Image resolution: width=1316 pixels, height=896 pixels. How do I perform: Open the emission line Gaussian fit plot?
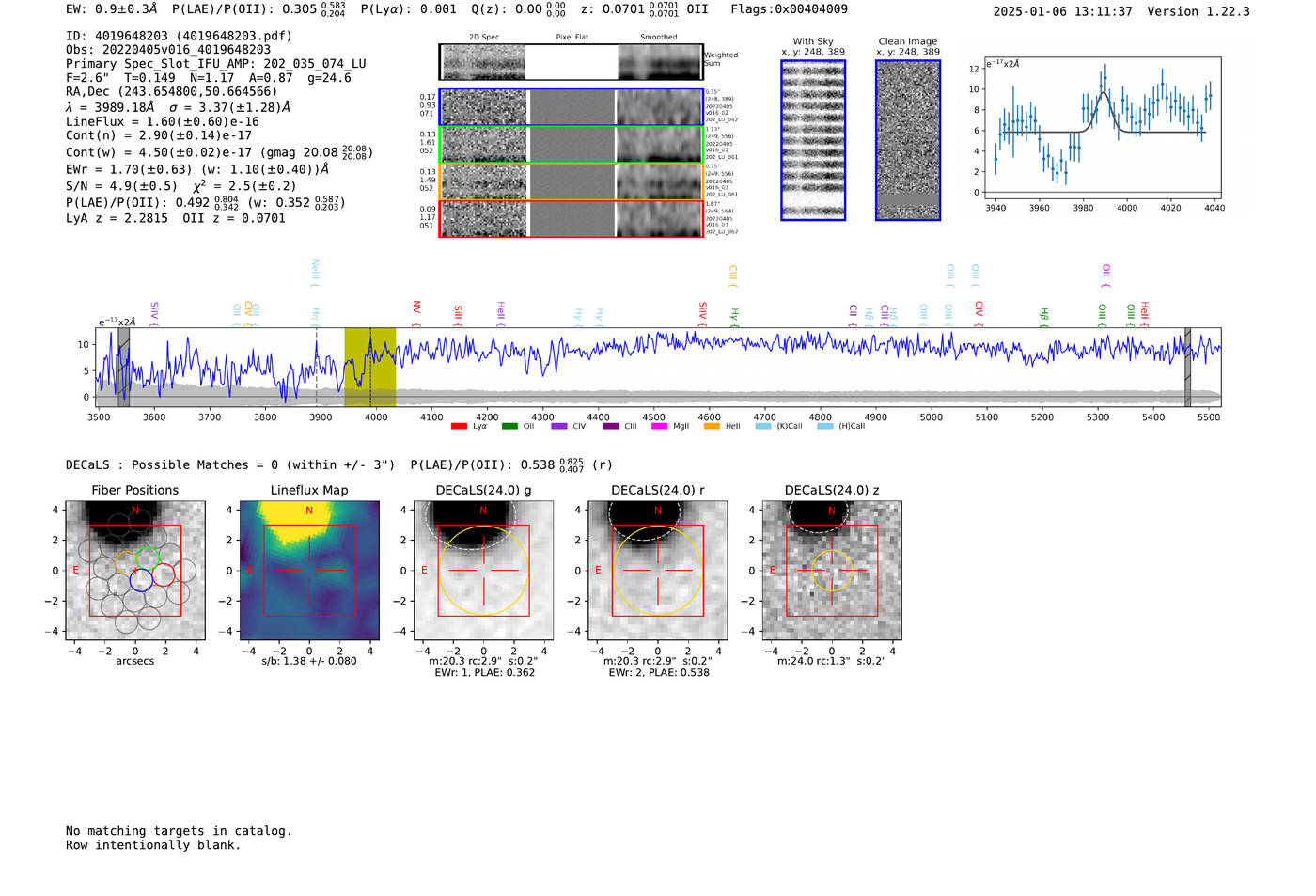[1102, 129]
